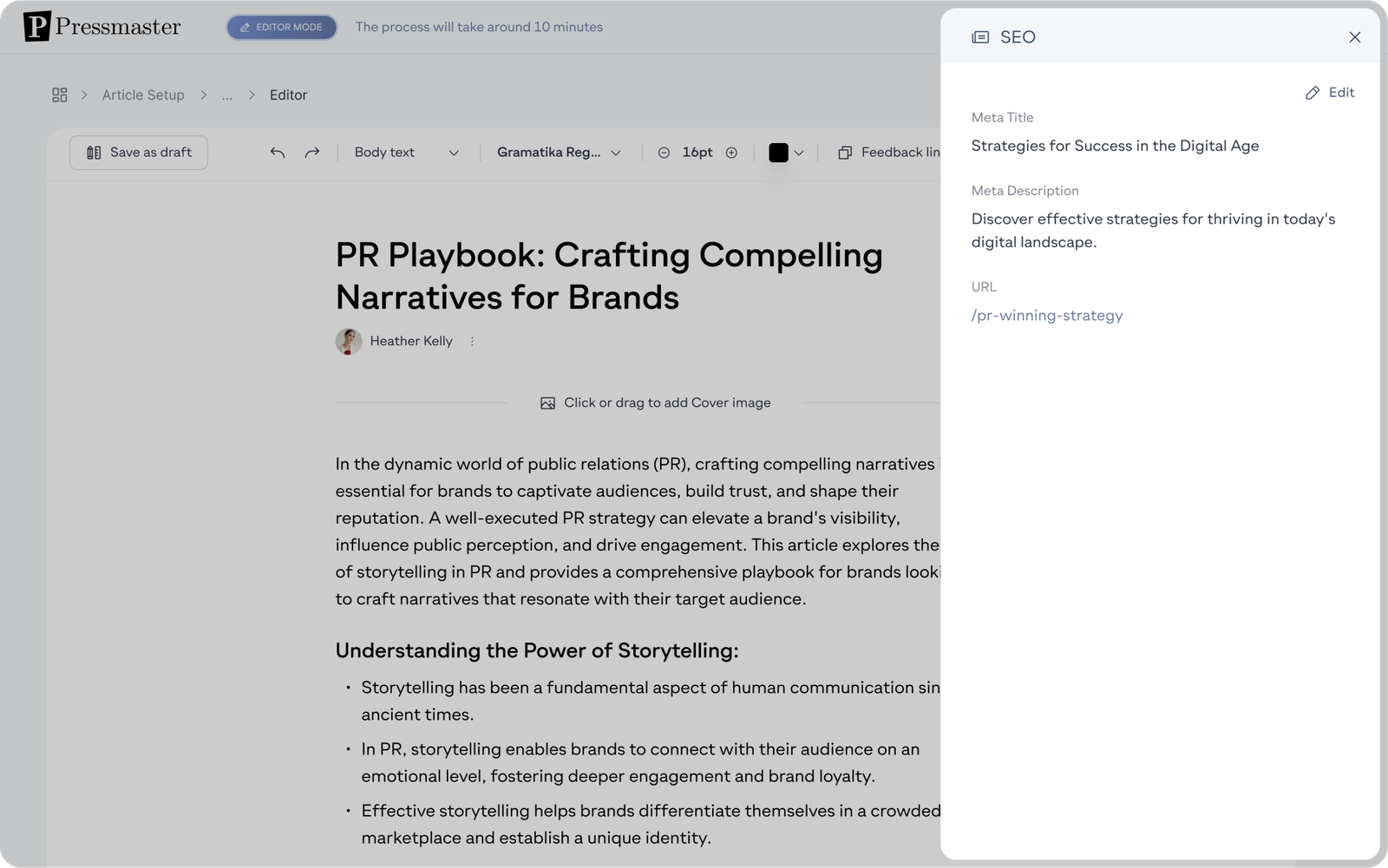Click the Pressmaster logo
Image resolution: width=1388 pixels, height=868 pixels.
(102, 27)
